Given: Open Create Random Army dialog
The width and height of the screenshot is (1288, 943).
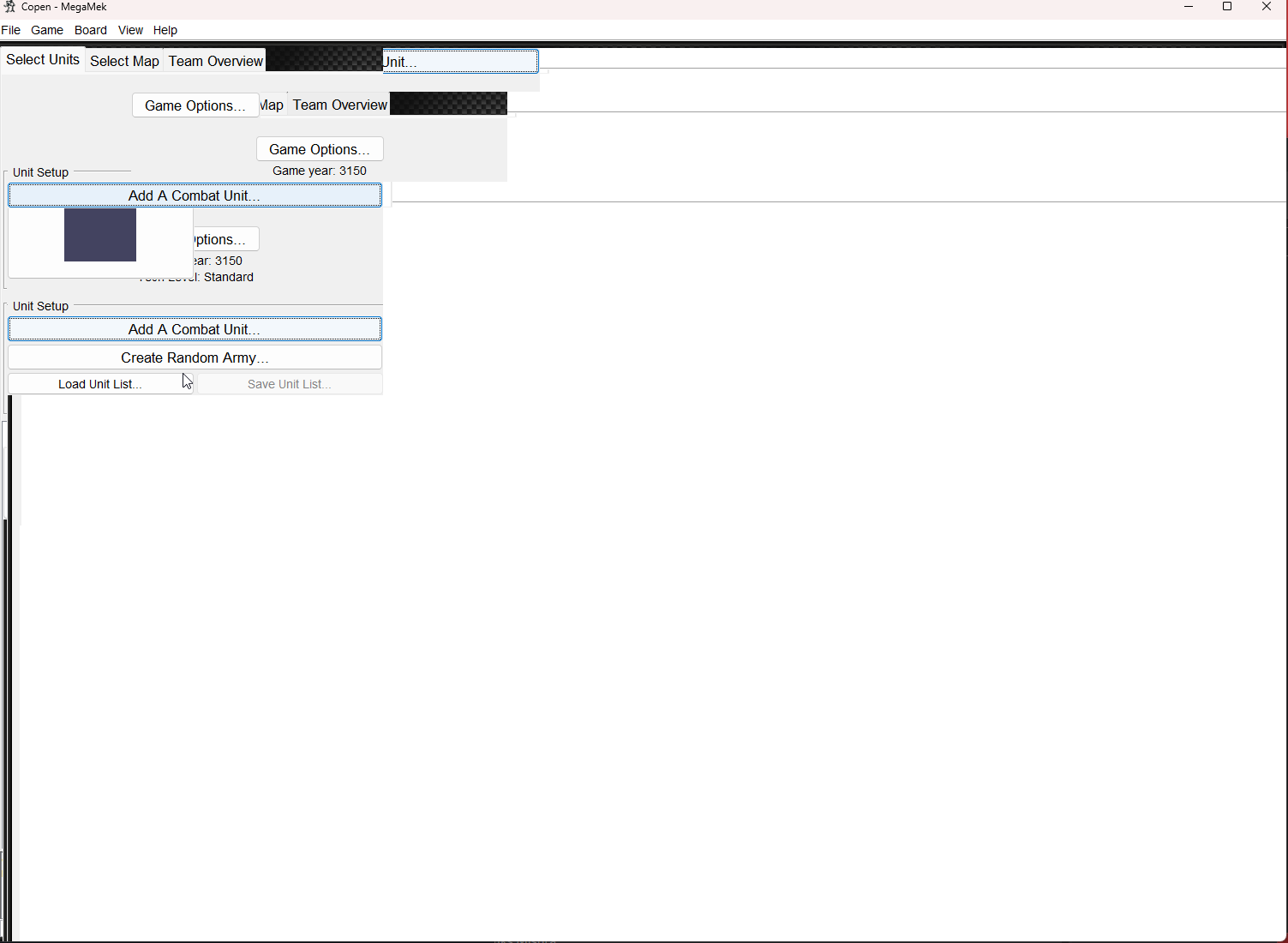Looking at the screenshot, I should 194,357.
